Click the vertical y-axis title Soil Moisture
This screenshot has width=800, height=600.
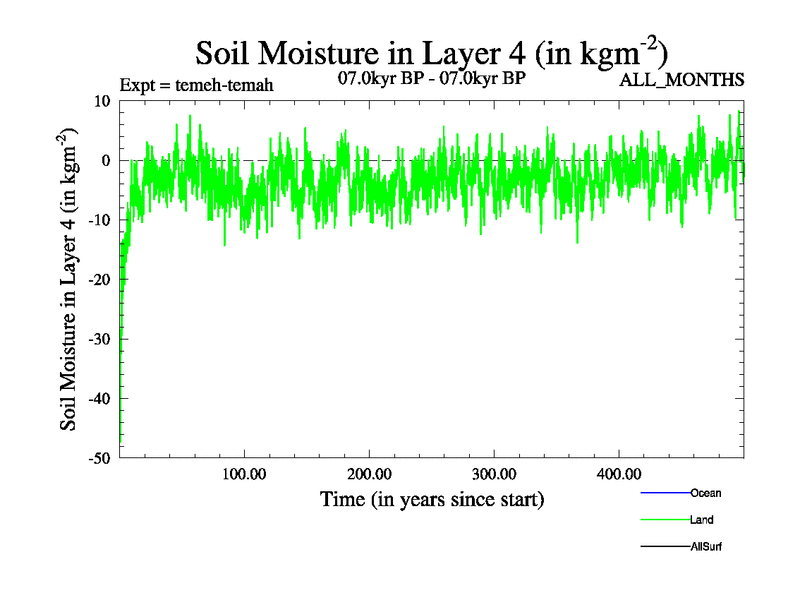(70, 278)
